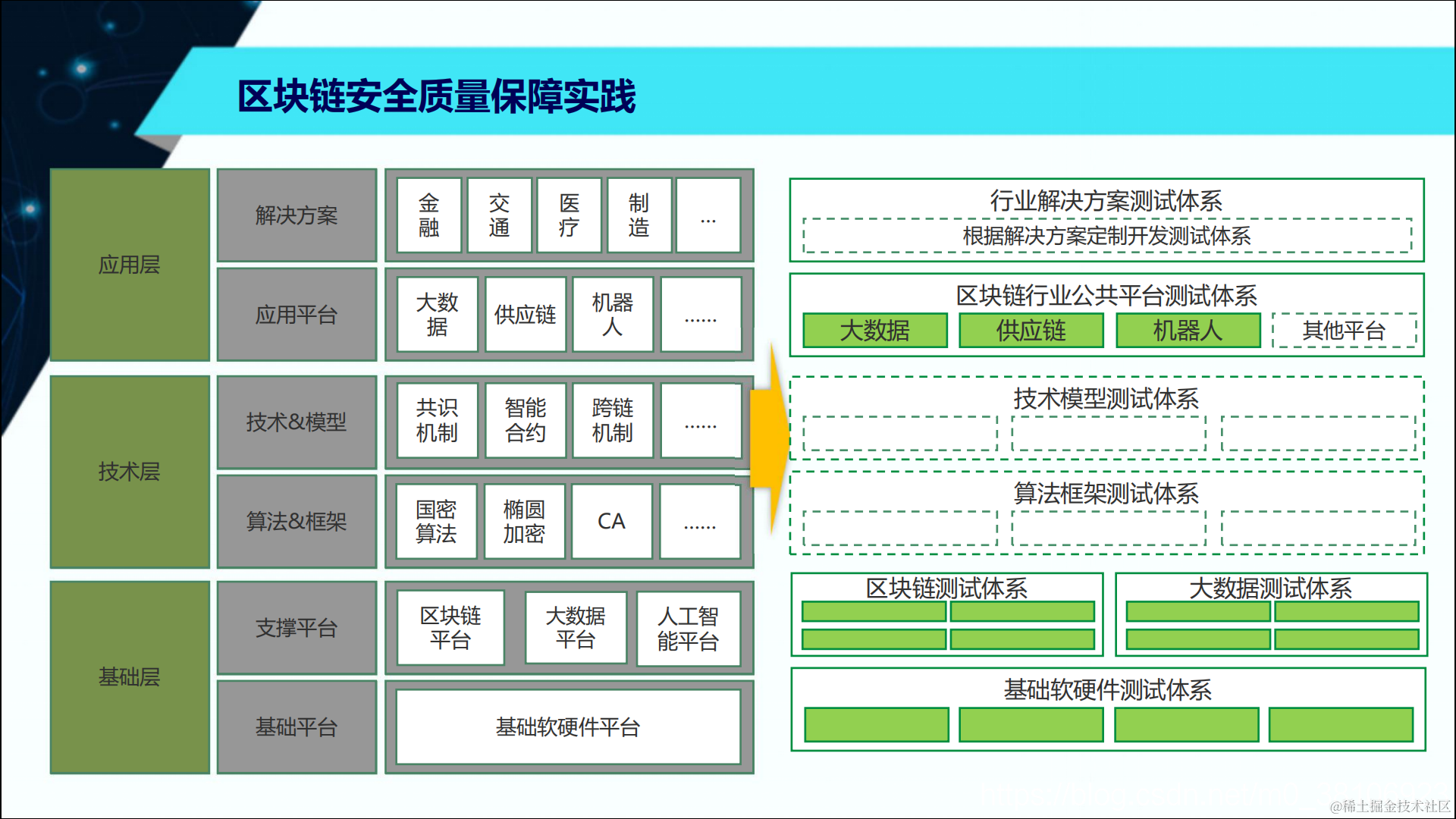
Task: Click the 应用层 green block
Action: (x=130, y=265)
